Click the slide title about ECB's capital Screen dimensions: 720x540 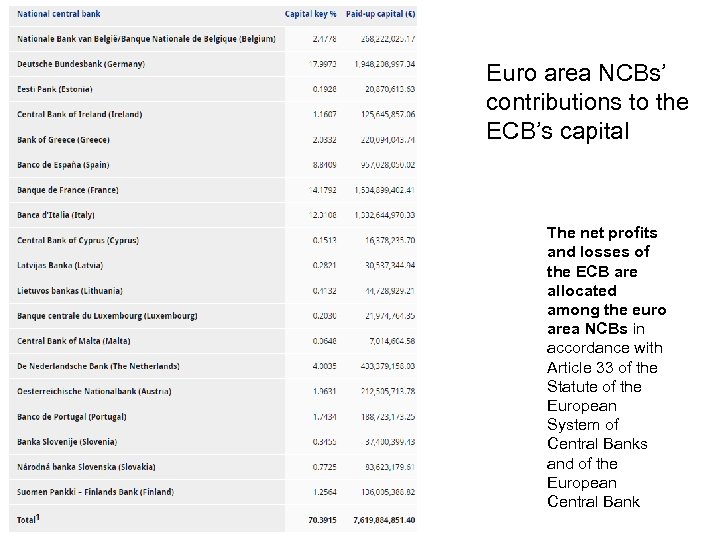pos(587,102)
